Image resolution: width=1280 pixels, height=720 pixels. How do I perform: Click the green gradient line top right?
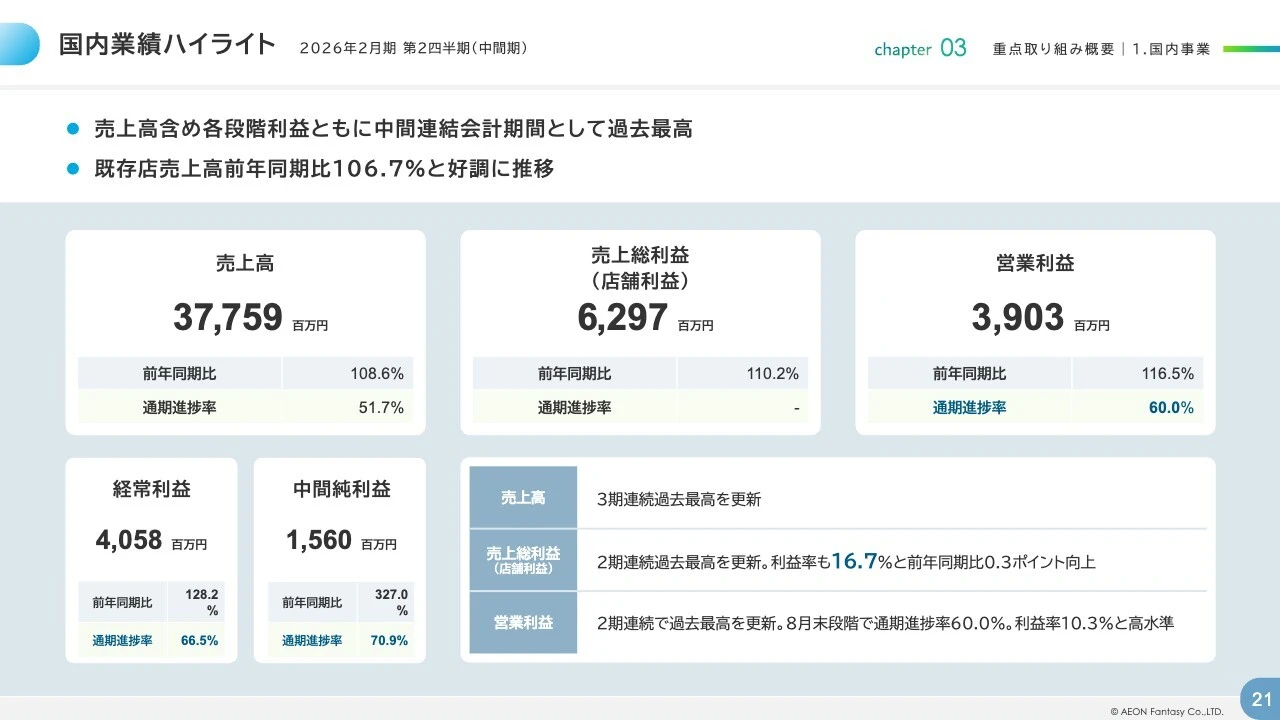click(1249, 47)
